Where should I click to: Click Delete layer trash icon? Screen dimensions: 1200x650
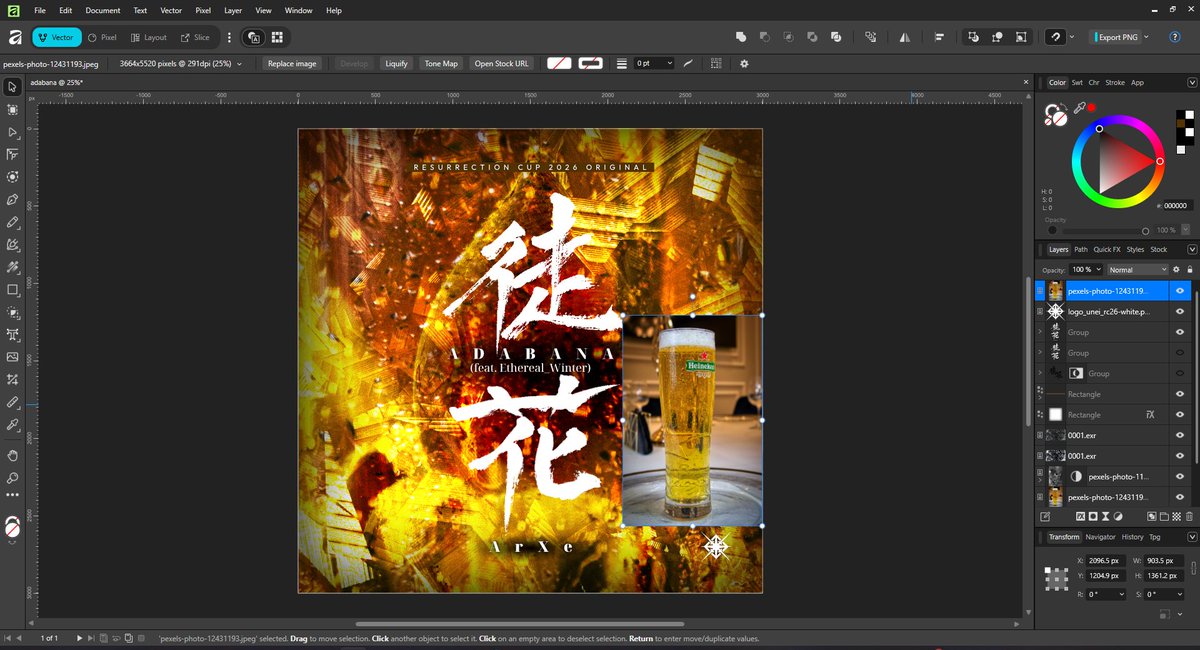click(x=1189, y=516)
